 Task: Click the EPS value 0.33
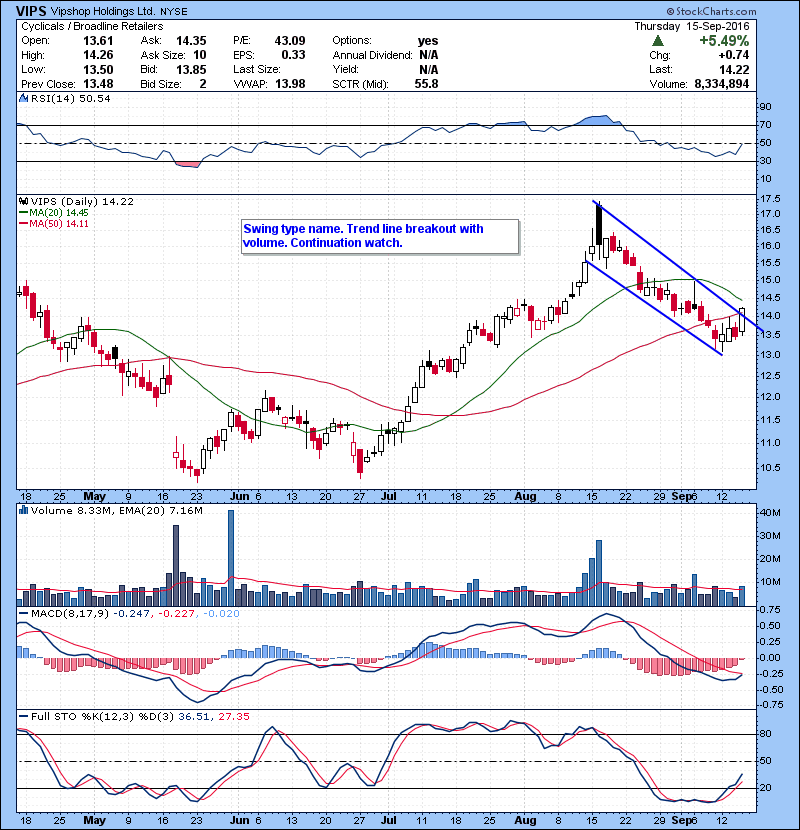293,55
